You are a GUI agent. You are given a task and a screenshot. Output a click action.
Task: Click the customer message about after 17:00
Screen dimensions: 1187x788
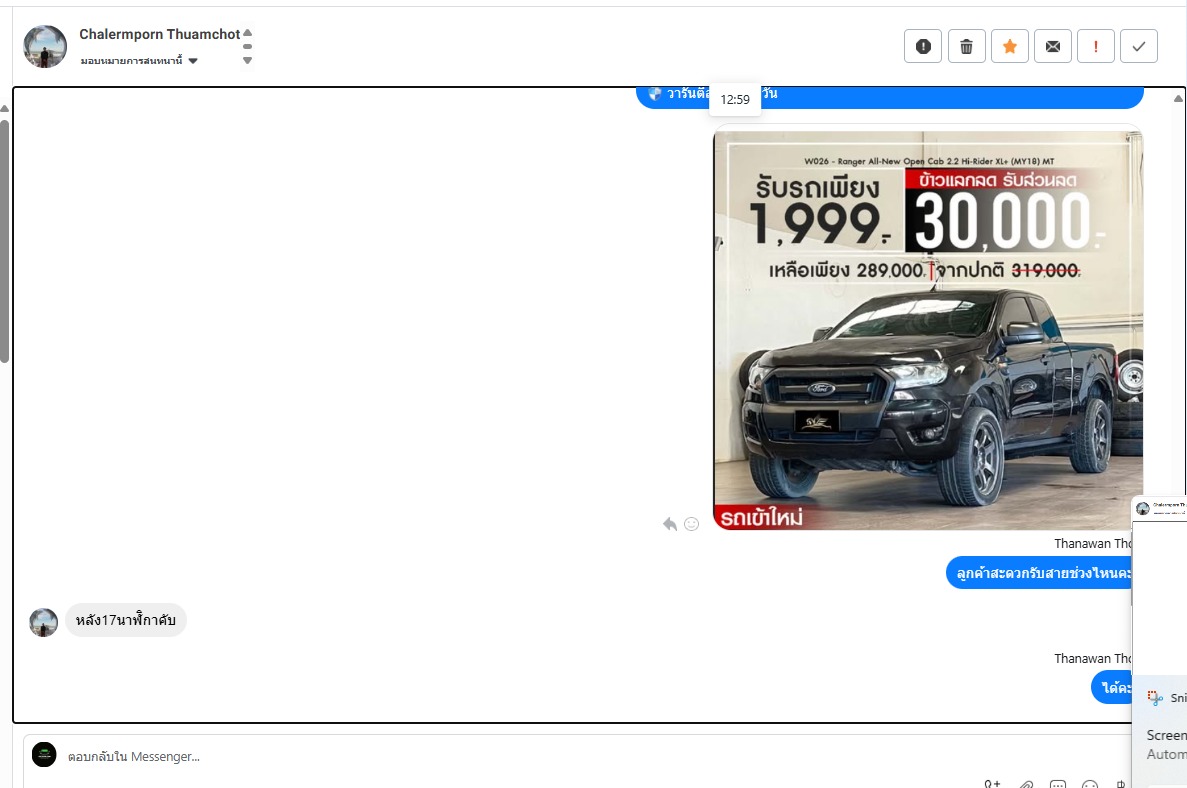126,620
